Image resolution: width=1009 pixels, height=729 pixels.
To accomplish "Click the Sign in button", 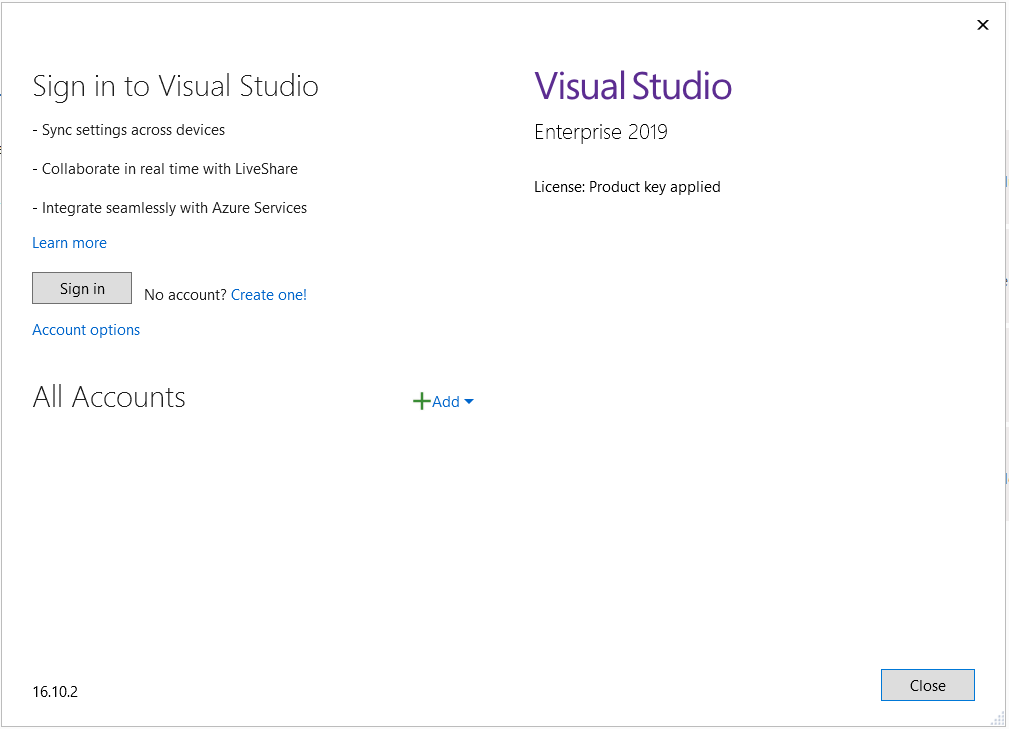I will point(82,288).
